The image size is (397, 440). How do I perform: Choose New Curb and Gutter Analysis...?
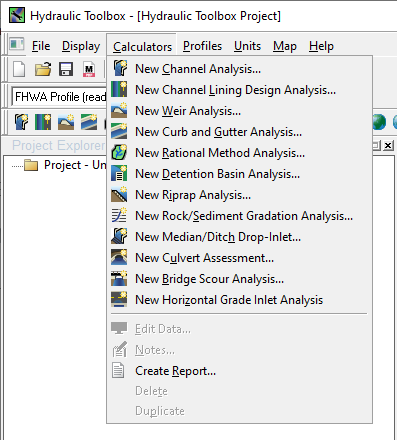[240, 132]
